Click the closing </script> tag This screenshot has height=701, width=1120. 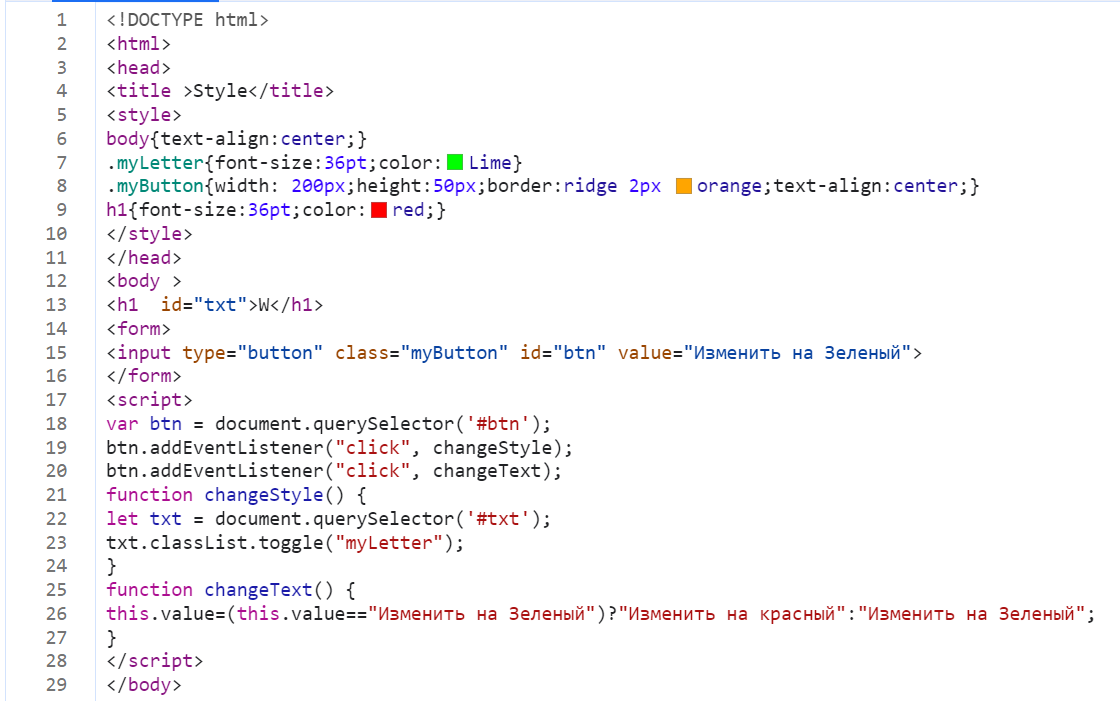pos(154,661)
